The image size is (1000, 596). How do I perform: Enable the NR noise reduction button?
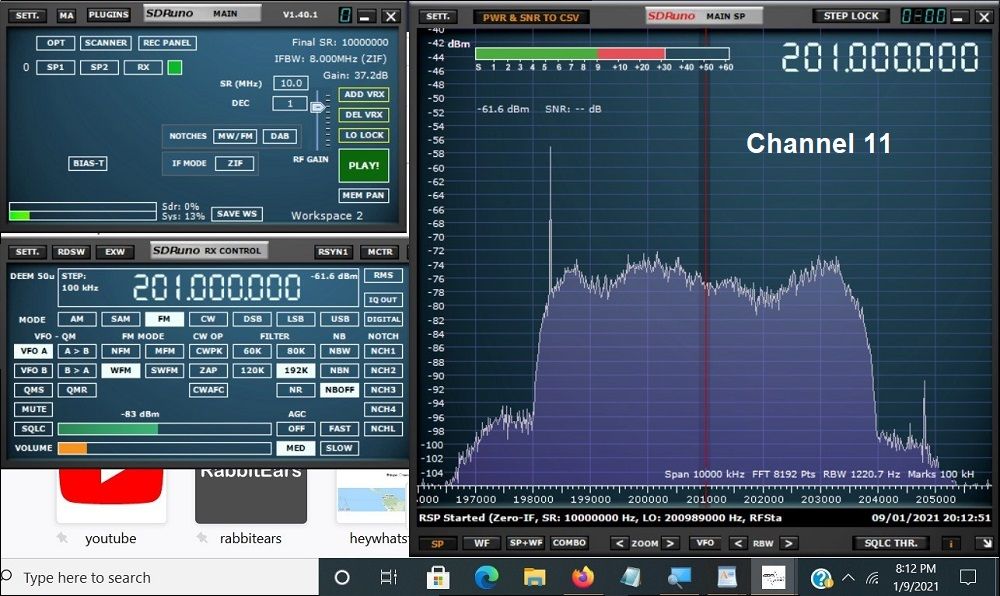point(296,389)
